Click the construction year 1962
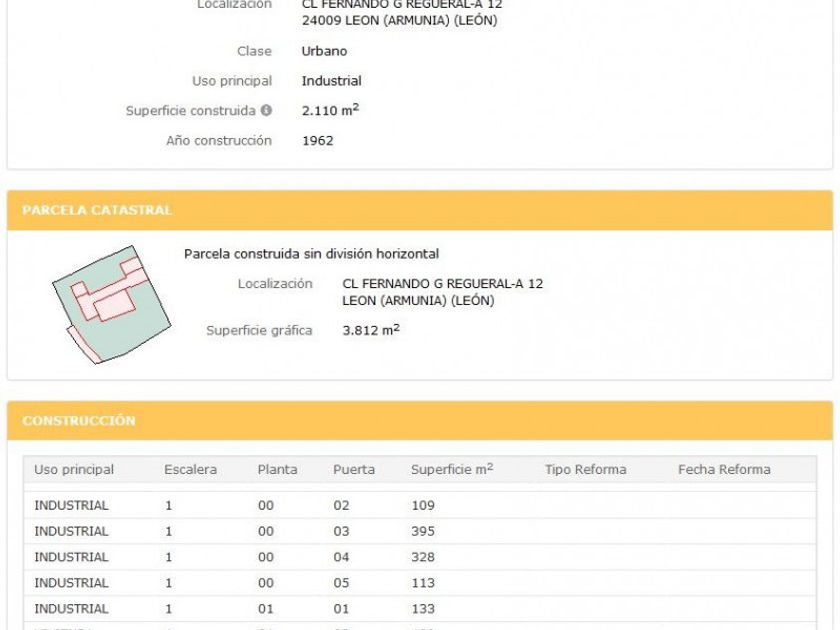Screen dimensions: 840x630 318,141
